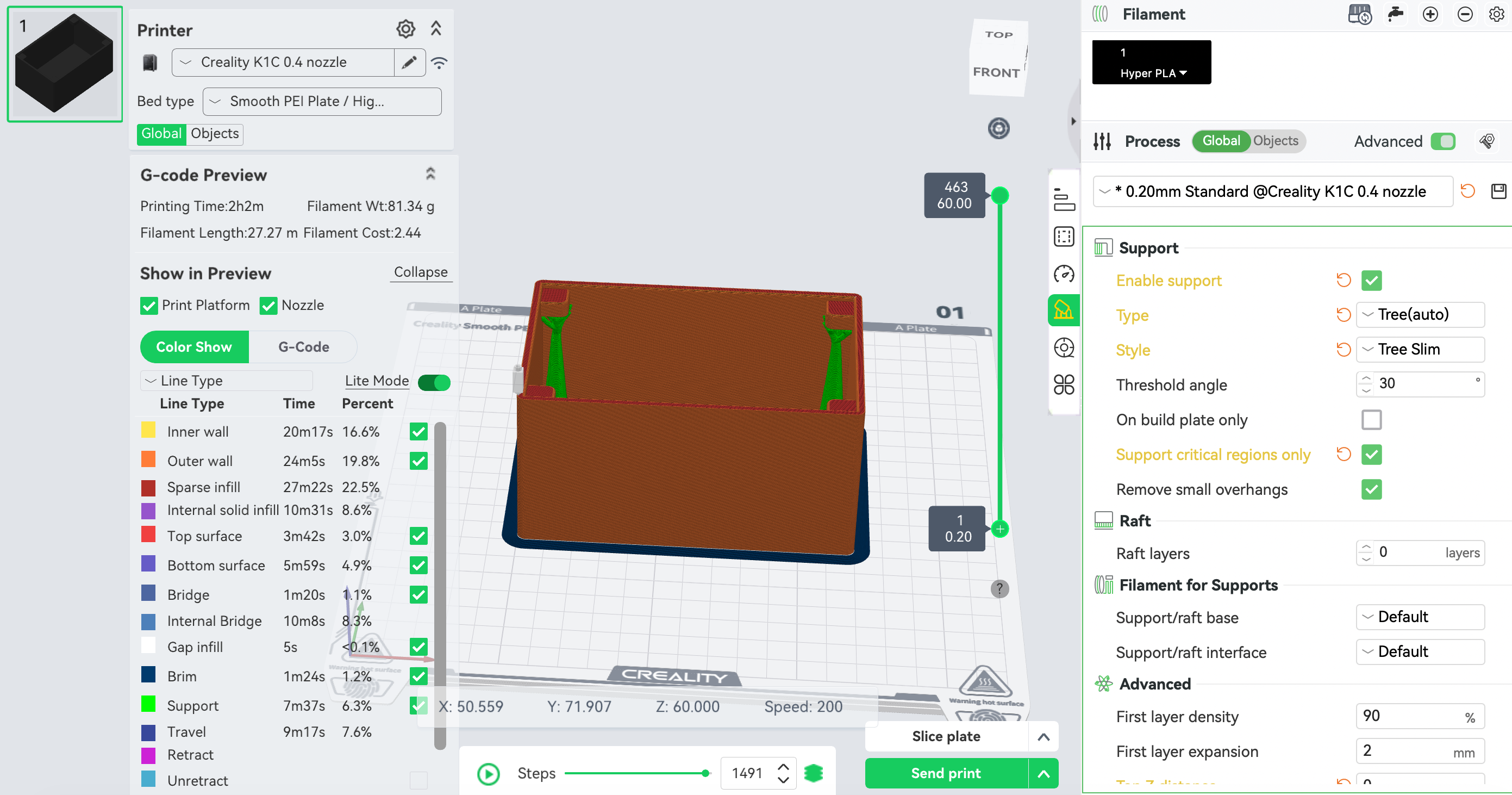Switch to the G-Code tab
Viewport: 1512px width, 795px height.
(x=303, y=347)
